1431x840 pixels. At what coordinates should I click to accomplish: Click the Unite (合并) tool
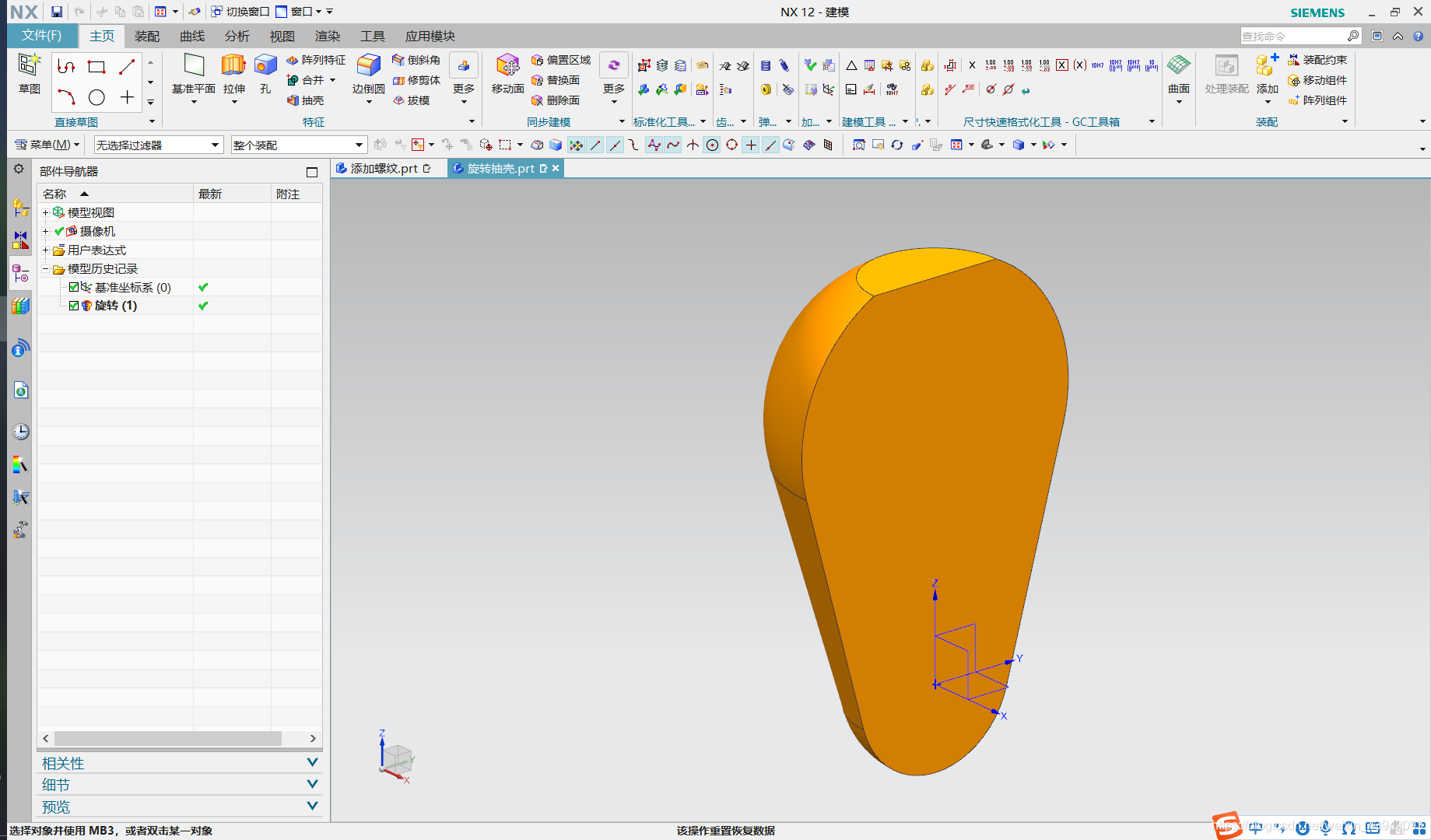coord(306,80)
